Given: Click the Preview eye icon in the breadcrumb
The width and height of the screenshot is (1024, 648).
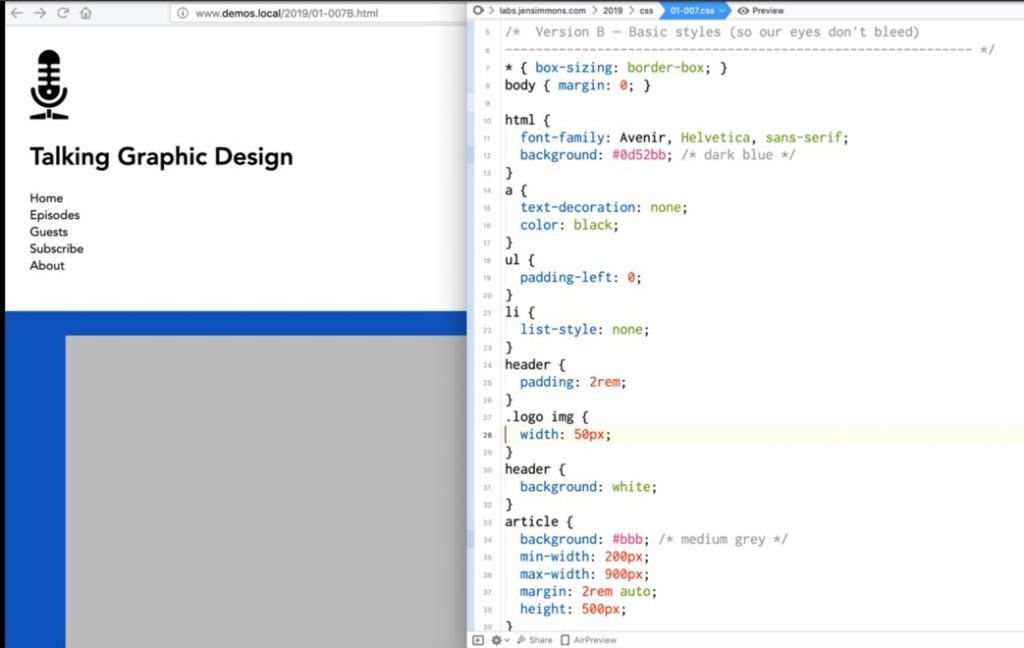Looking at the screenshot, I should pyautogui.click(x=741, y=10).
